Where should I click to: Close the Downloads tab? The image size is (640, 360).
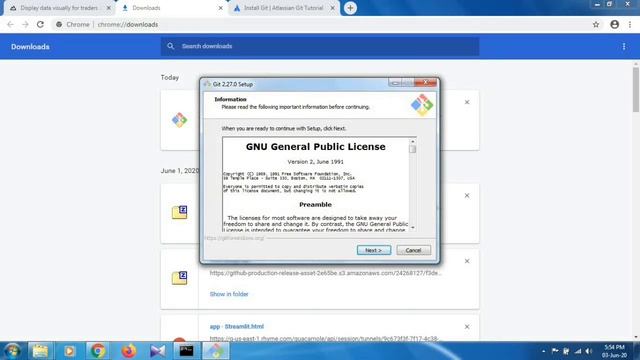(x=220, y=8)
